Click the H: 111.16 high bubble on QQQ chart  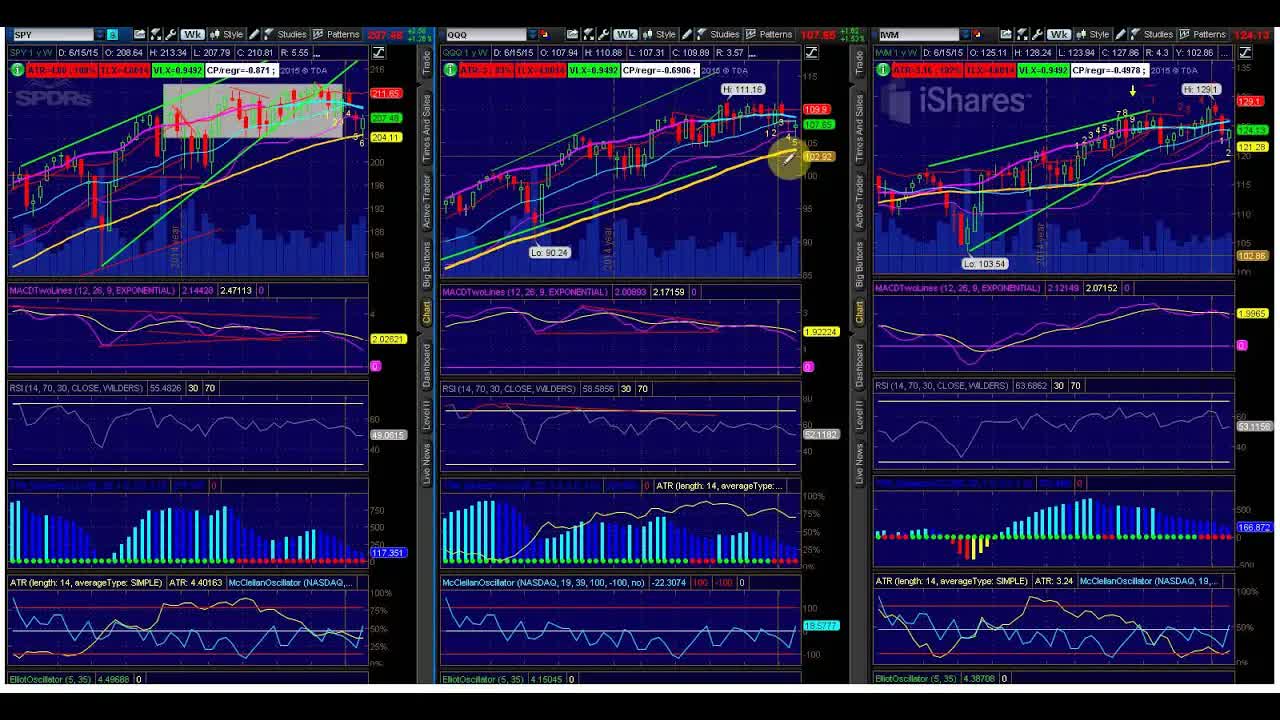(743, 90)
